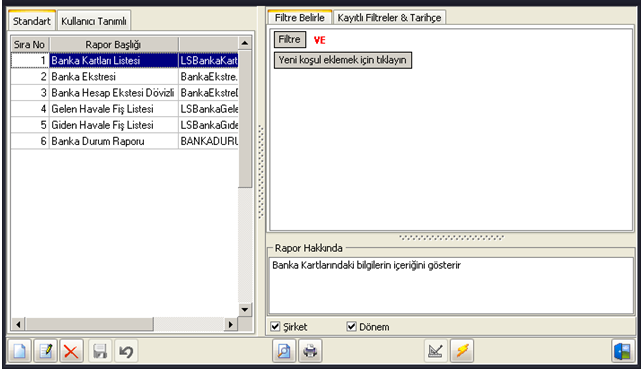Image resolution: width=643 pixels, height=372 pixels.
Task: Click into the Rapor Hakkında description box
Action: point(451,286)
